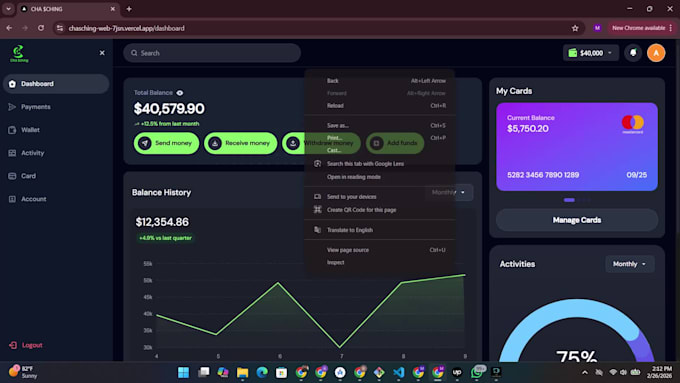Bookmark page with the star icon
Viewport: 680px width, 383px height.
pos(575,28)
